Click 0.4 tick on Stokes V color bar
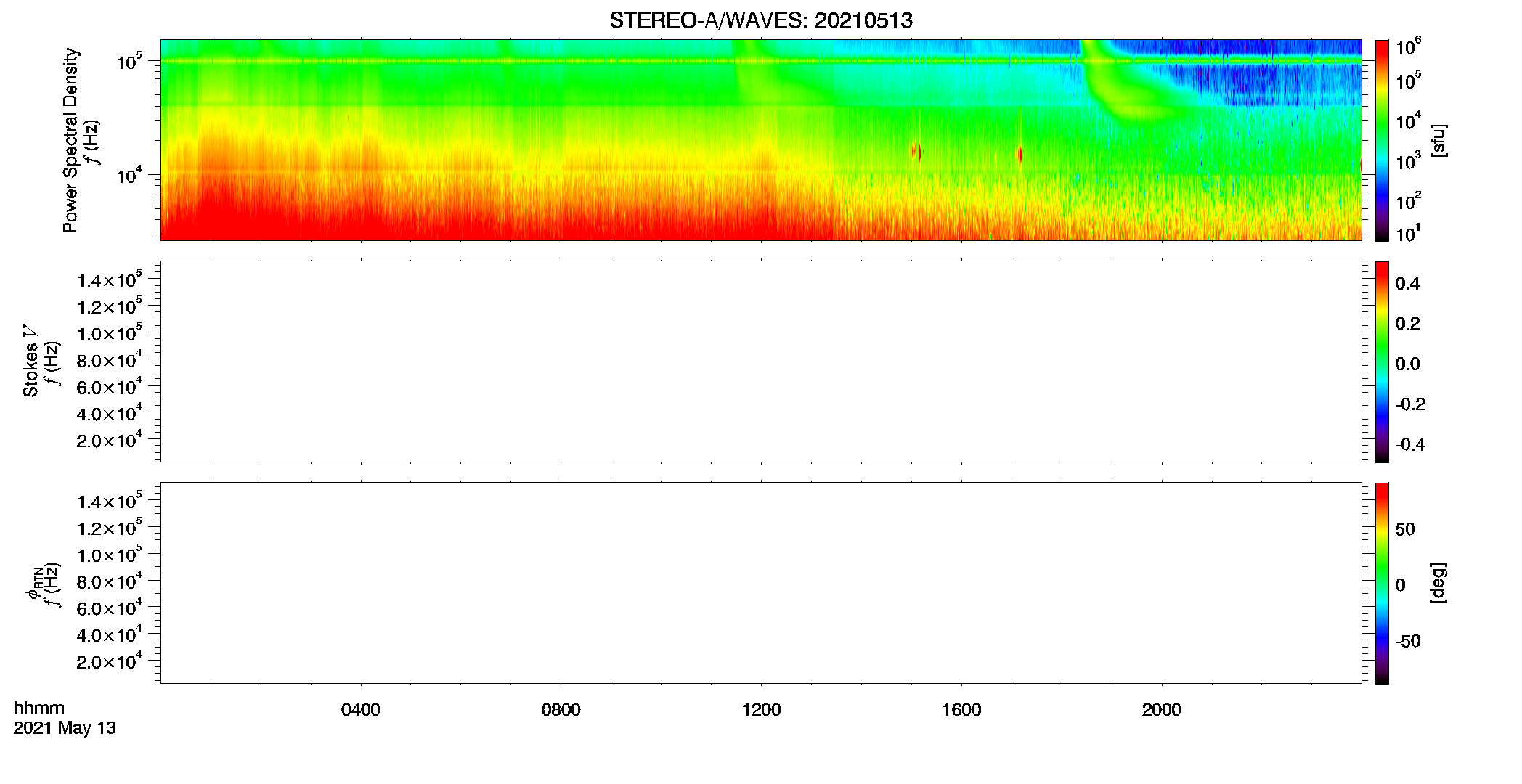The image size is (1522, 784). coord(1407,283)
